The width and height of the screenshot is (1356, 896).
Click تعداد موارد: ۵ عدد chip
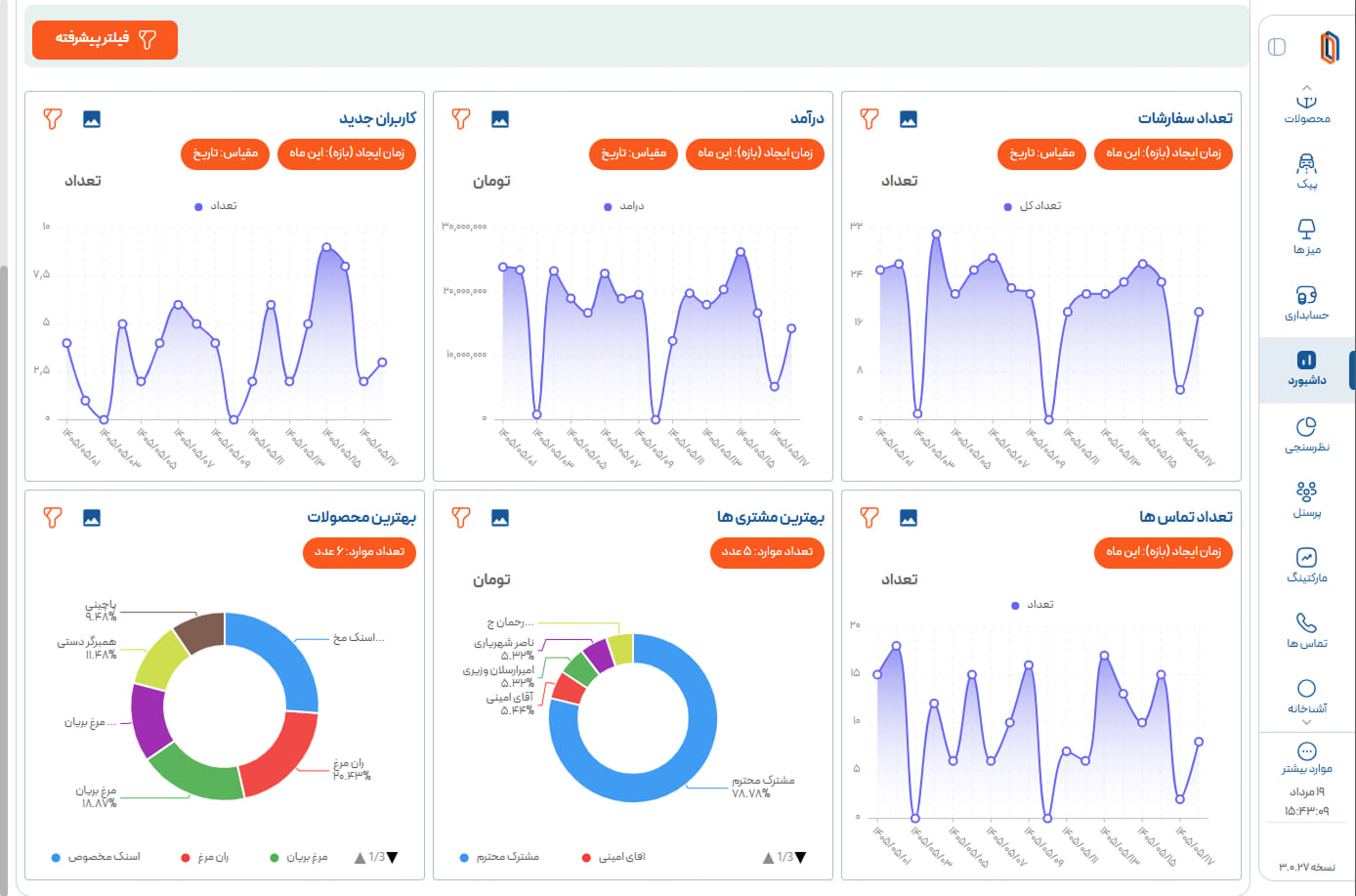(x=767, y=552)
